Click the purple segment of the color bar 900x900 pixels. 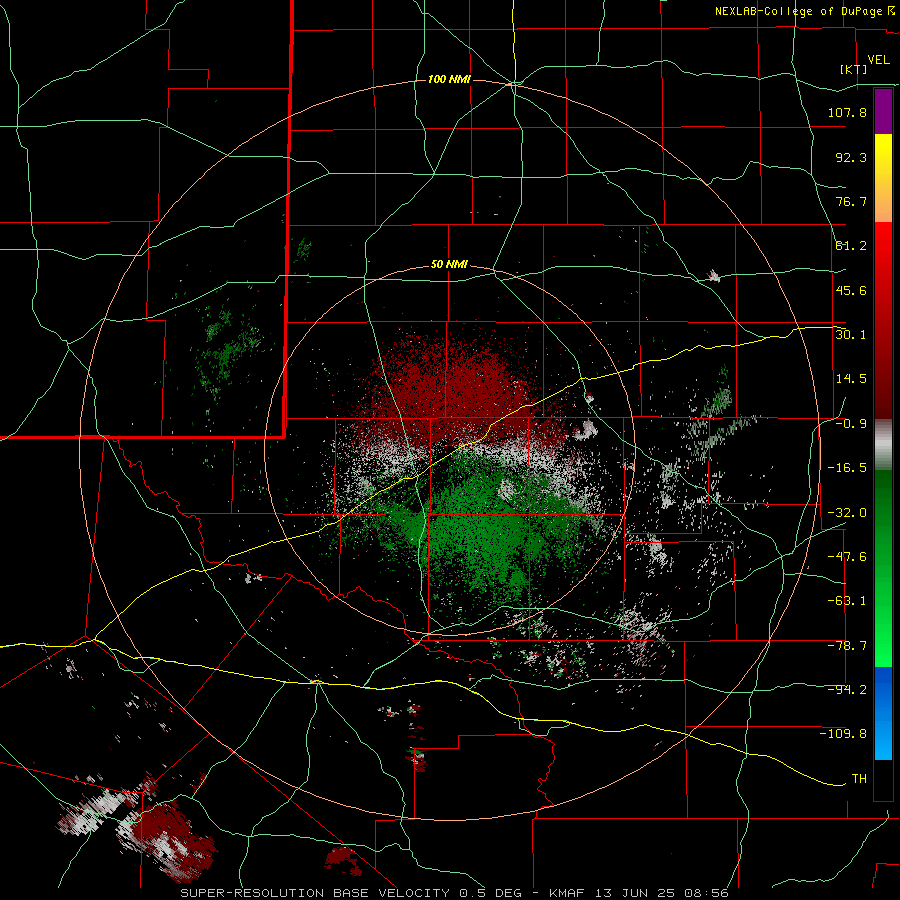point(883,111)
